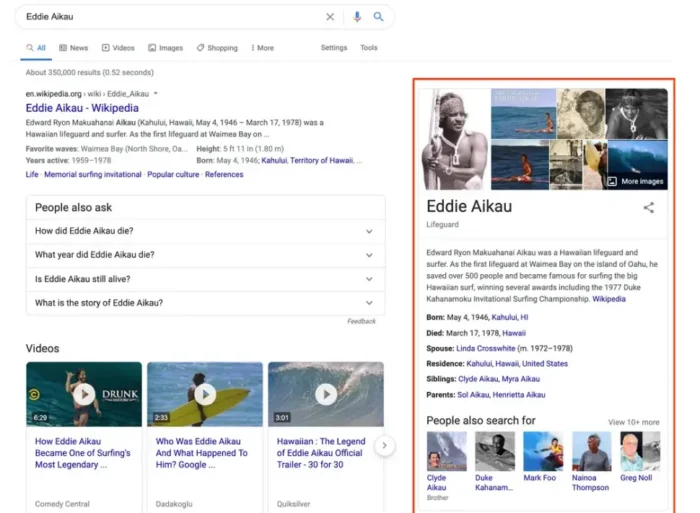The width and height of the screenshot is (700, 513).
Task: Open sibling Clyde Aikau link
Action: [478, 379]
